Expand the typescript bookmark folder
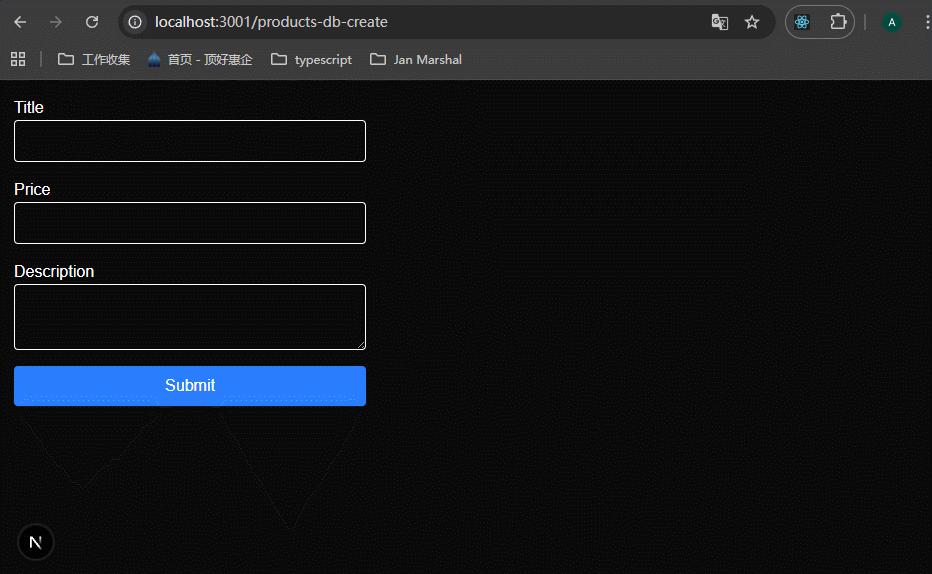Viewport: 932px width, 574px height. (x=312, y=59)
